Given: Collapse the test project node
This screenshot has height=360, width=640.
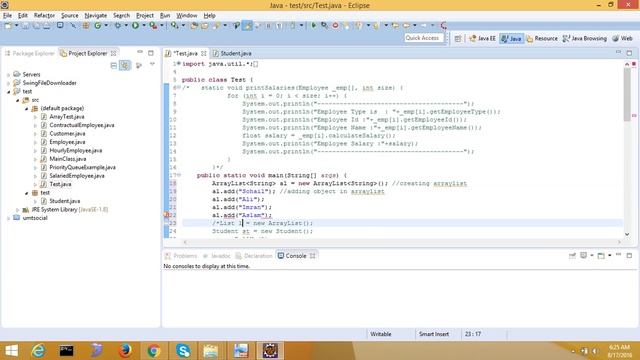Looking at the screenshot, I should tap(9, 92).
